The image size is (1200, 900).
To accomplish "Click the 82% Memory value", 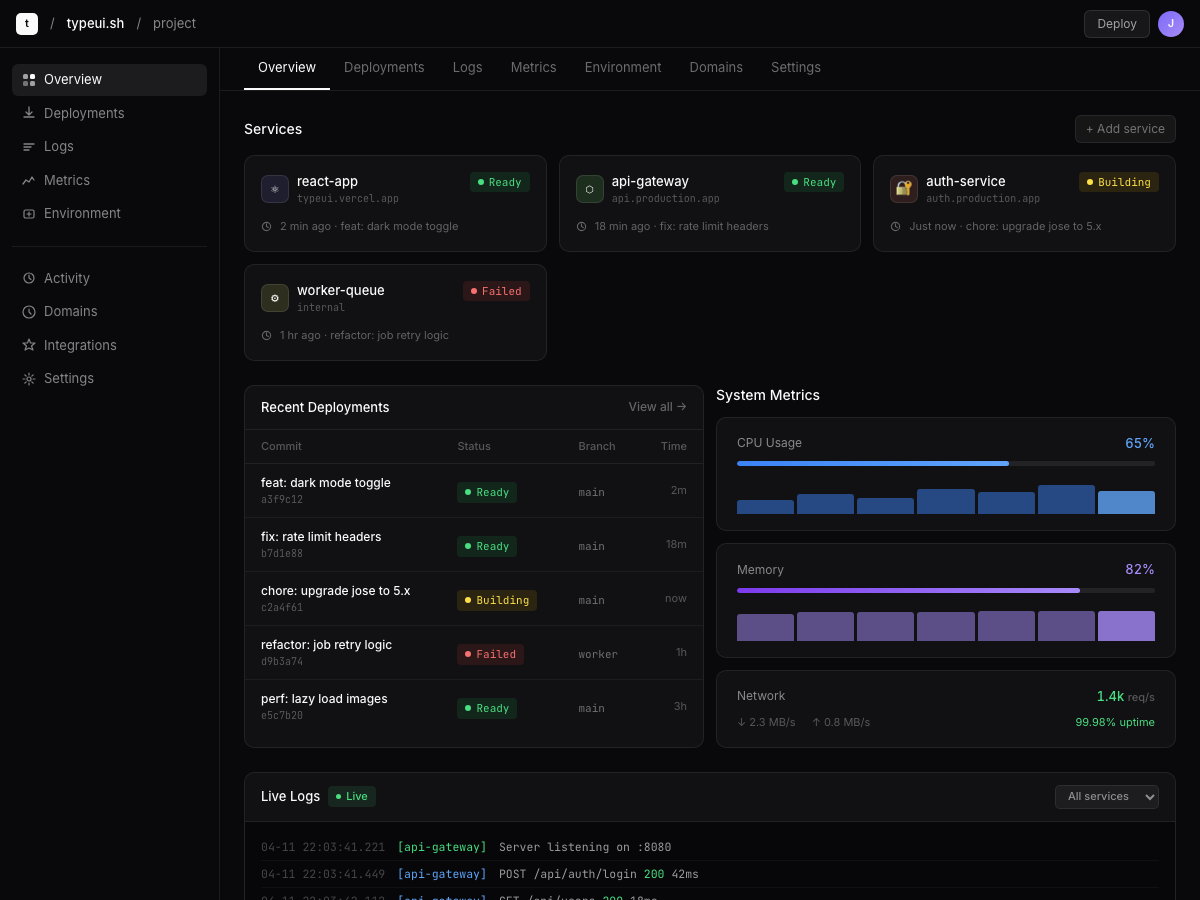I will [x=1140, y=569].
